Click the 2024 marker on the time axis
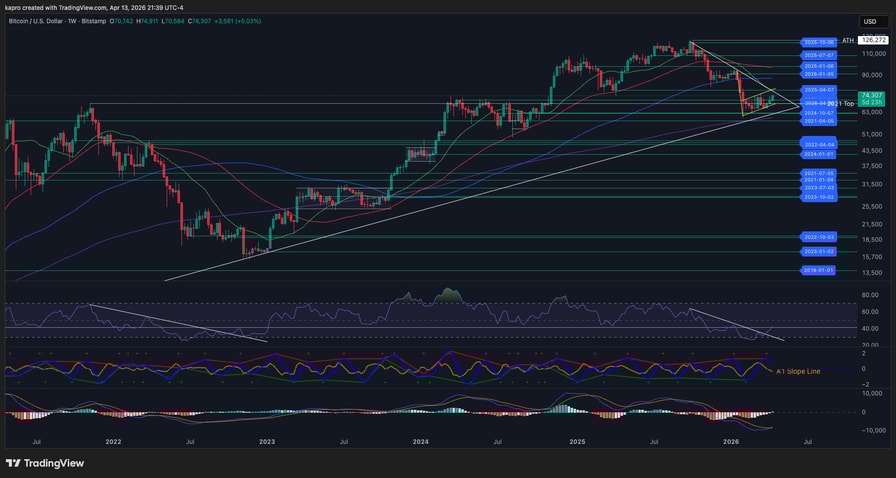This screenshot has width=896, height=478. pyautogui.click(x=420, y=440)
